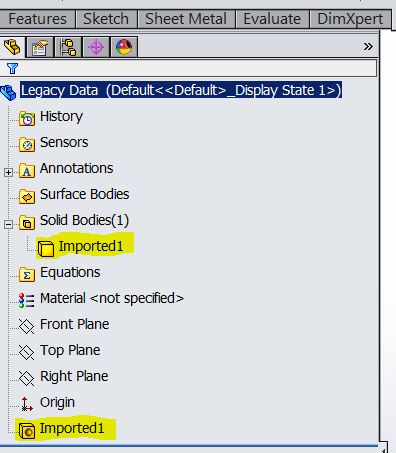This screenshot has height=453, width=396.
Task: Click the filter funnel icon
Action: 12,68
